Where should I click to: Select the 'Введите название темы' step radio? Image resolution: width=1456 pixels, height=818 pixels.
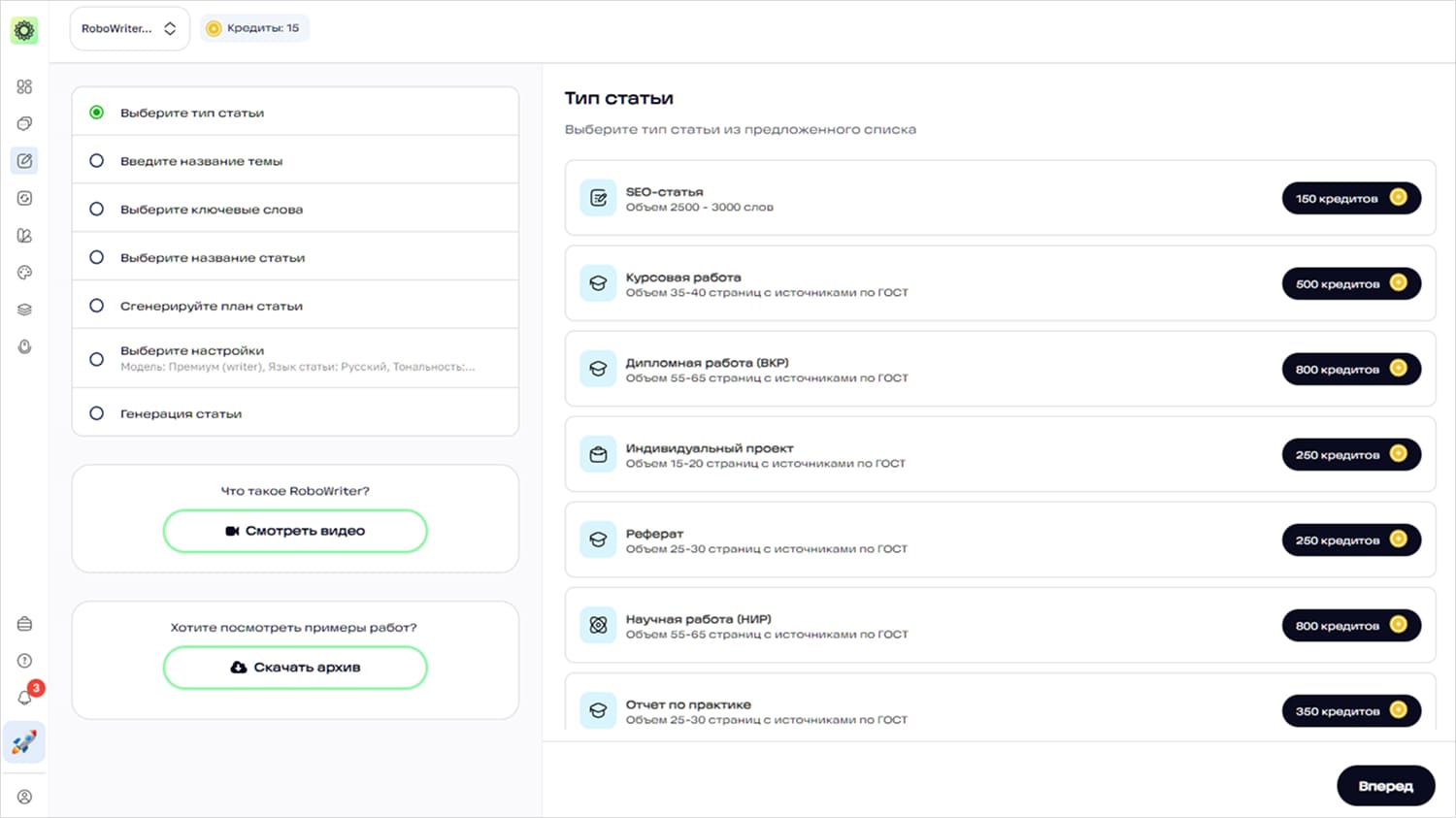coord(97,161)
